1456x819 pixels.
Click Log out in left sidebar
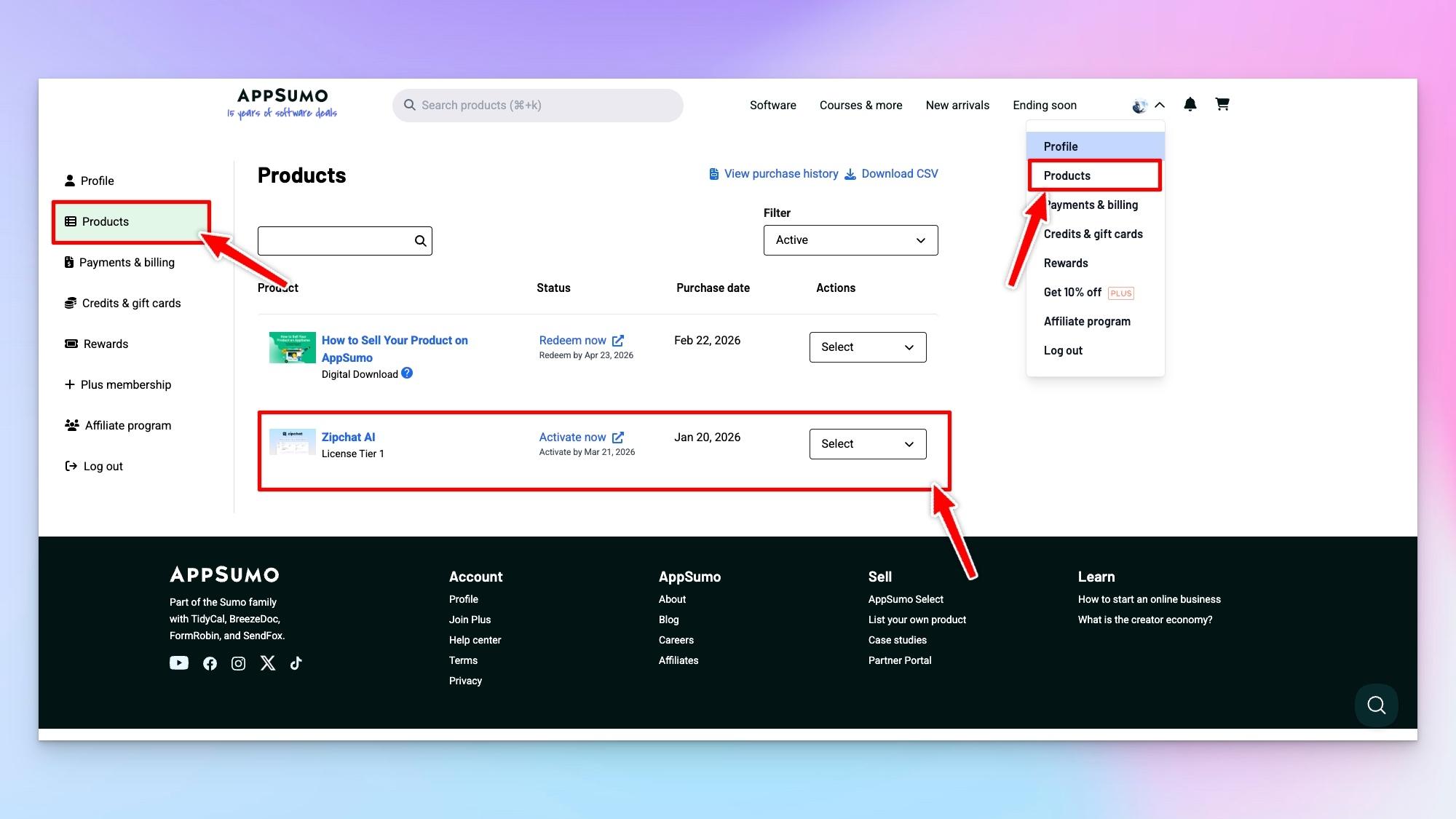pyautogui.click(x=94, y=467)
